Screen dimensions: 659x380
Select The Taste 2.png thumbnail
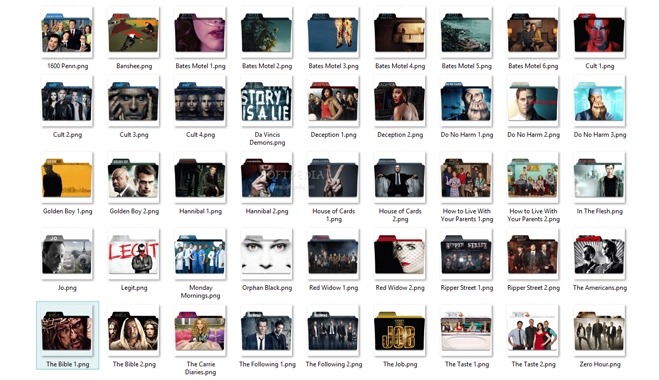533,331
